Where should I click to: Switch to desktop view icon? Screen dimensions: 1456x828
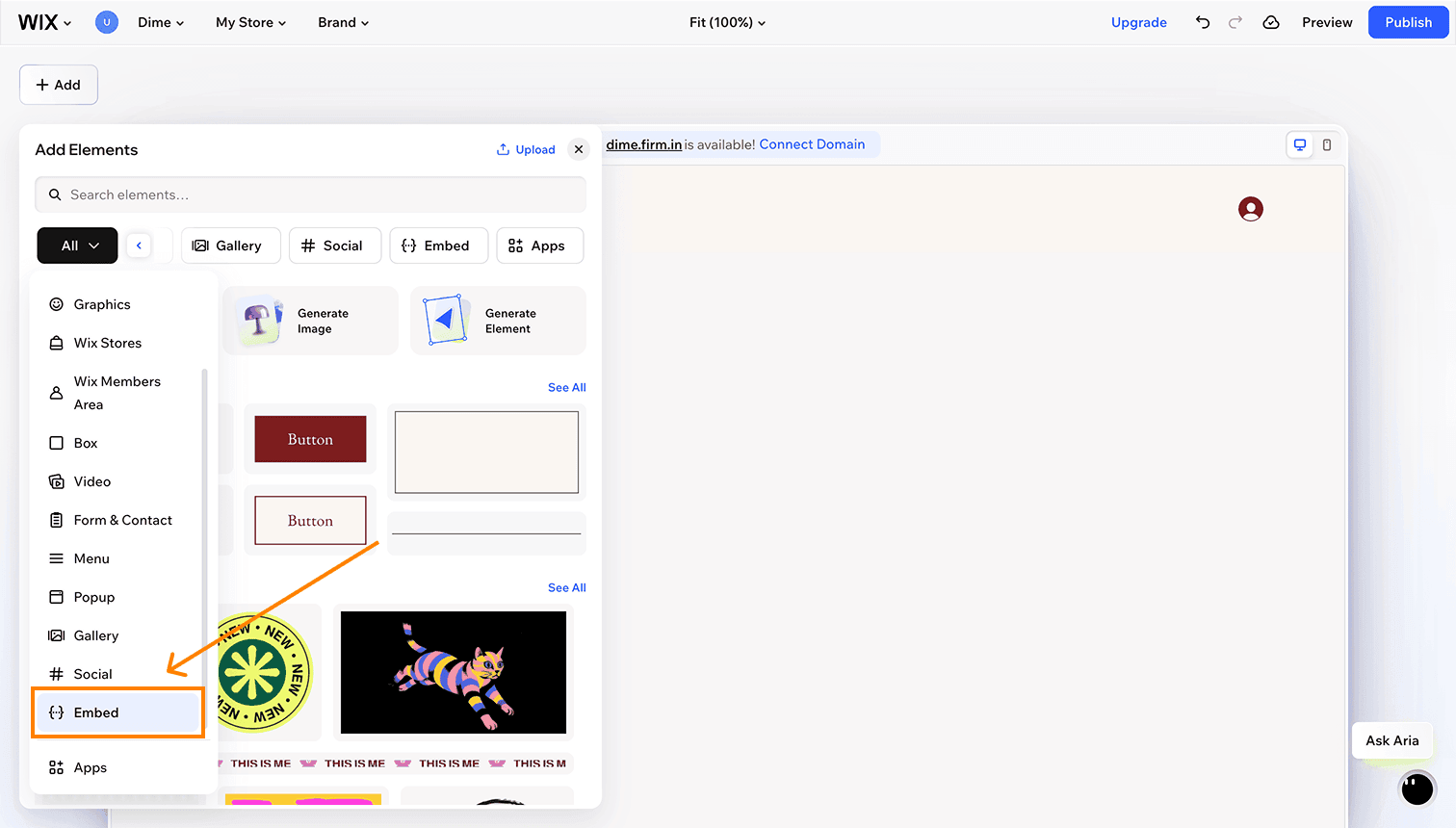tap(1300, 144)
